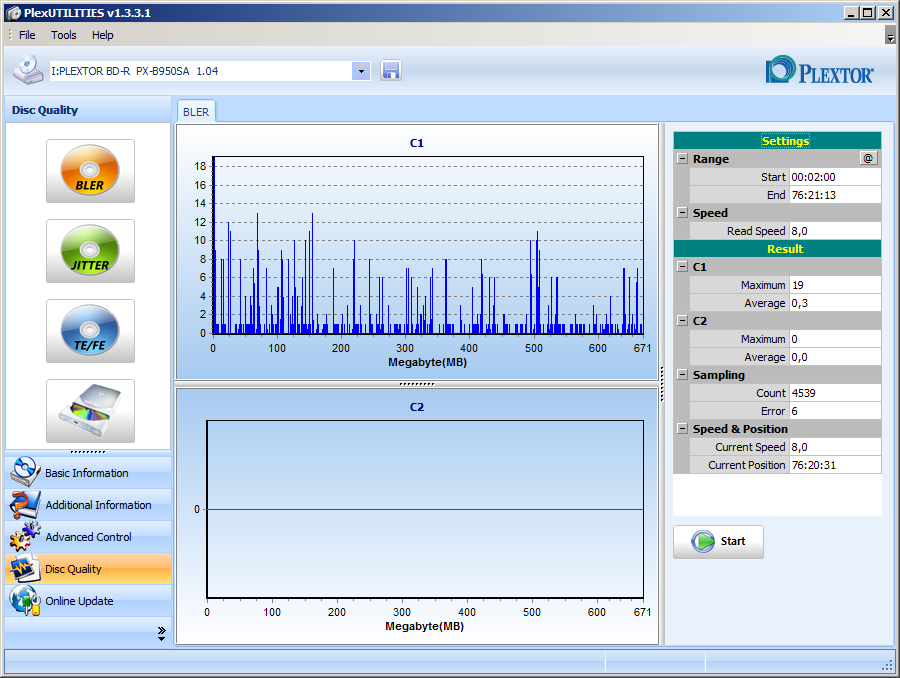Collapse the C2 result group
900x678 pixels.
tap(682, 320)
